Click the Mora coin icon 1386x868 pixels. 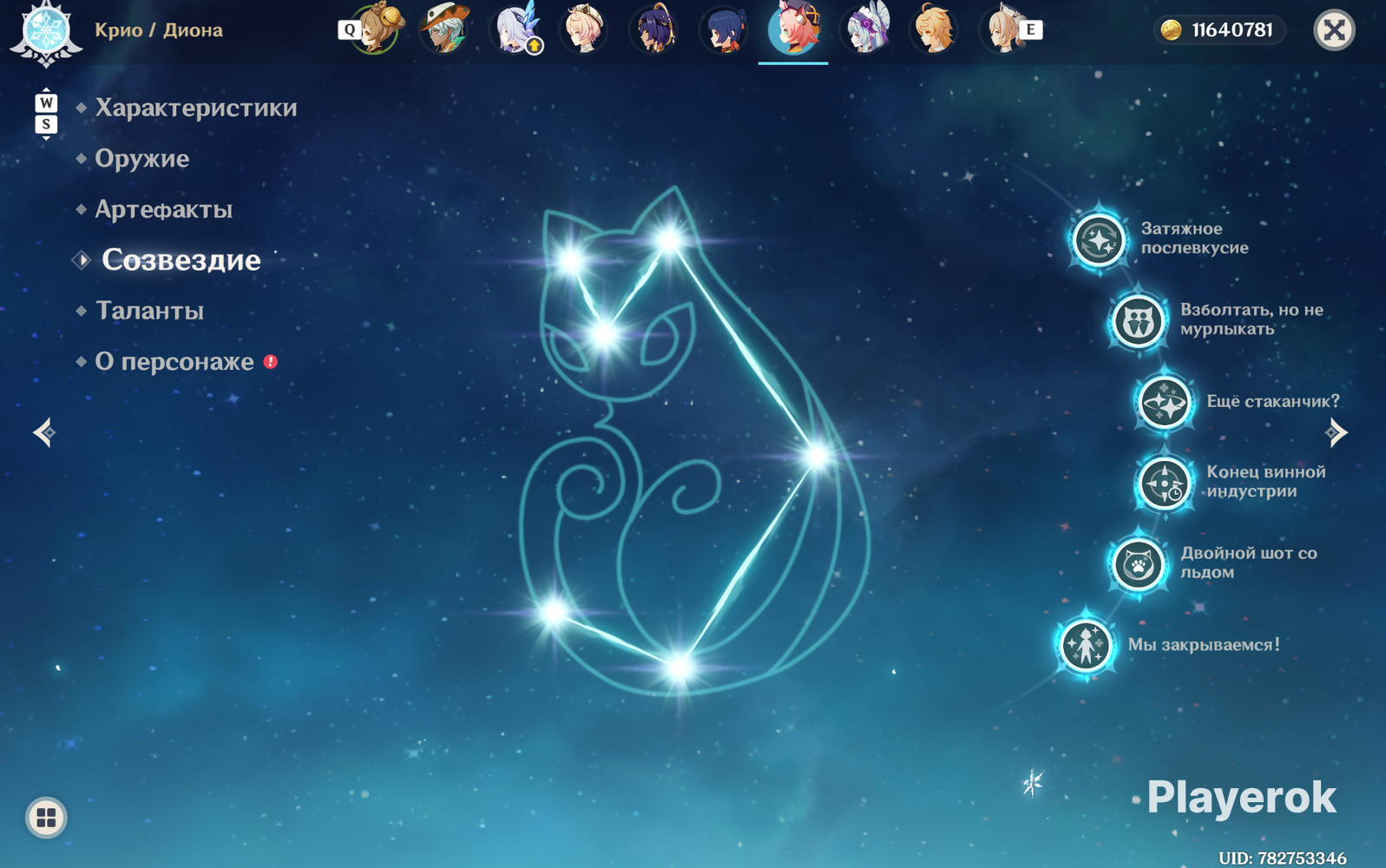click(1171, 30)
